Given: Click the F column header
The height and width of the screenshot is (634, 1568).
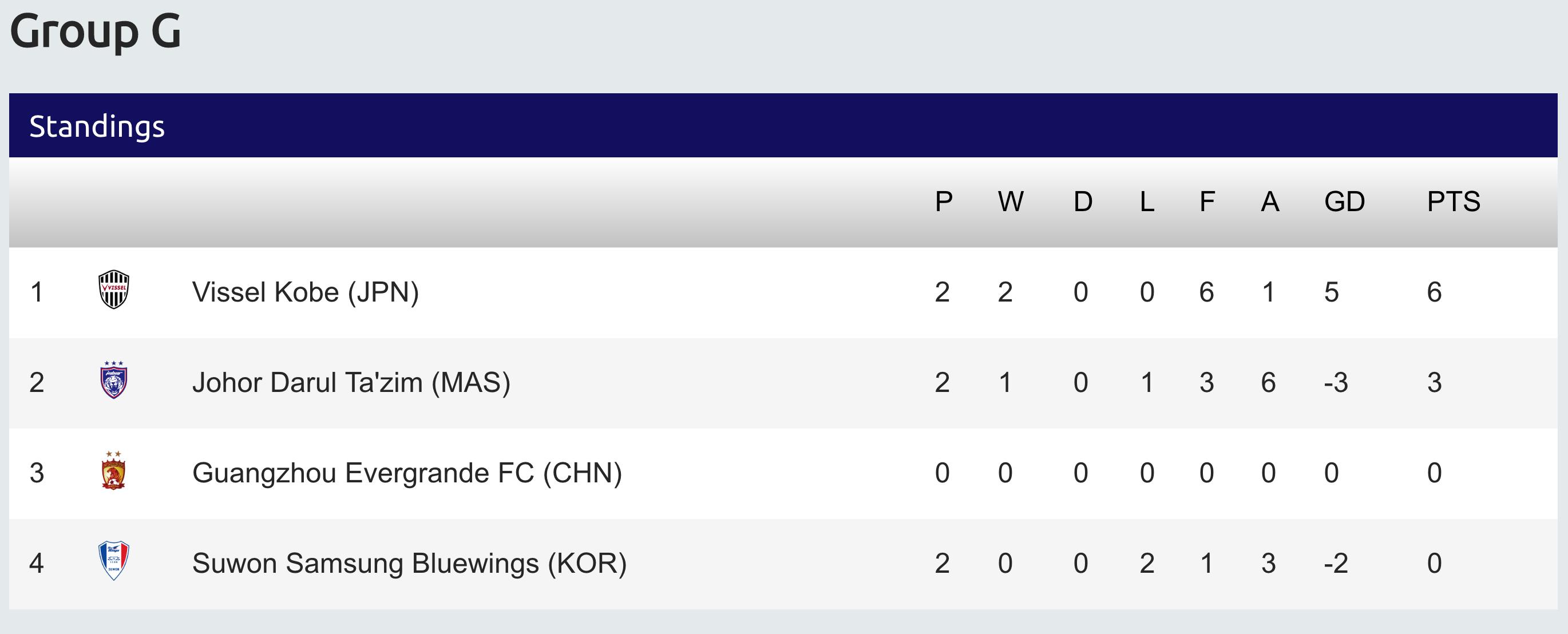Looking at the screenshot, I should [x=1207, y=202].
